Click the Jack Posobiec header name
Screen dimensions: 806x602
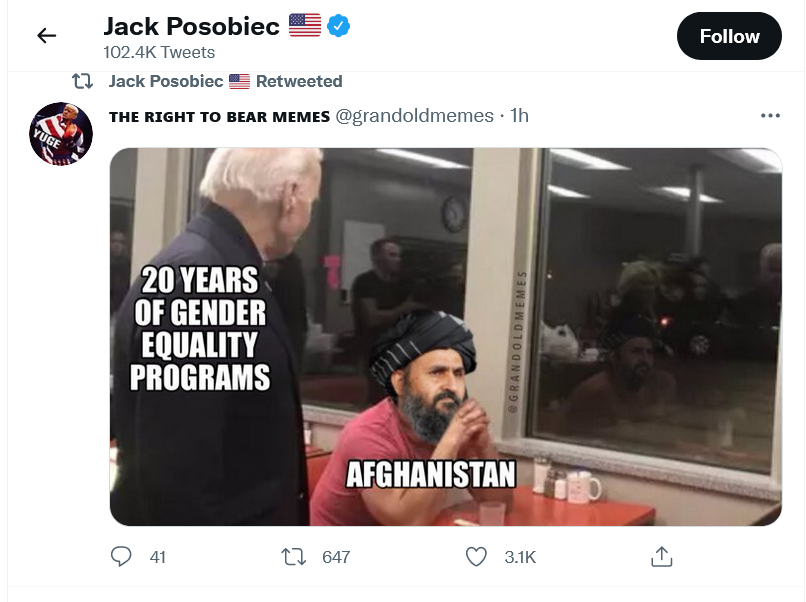(192, 26)
